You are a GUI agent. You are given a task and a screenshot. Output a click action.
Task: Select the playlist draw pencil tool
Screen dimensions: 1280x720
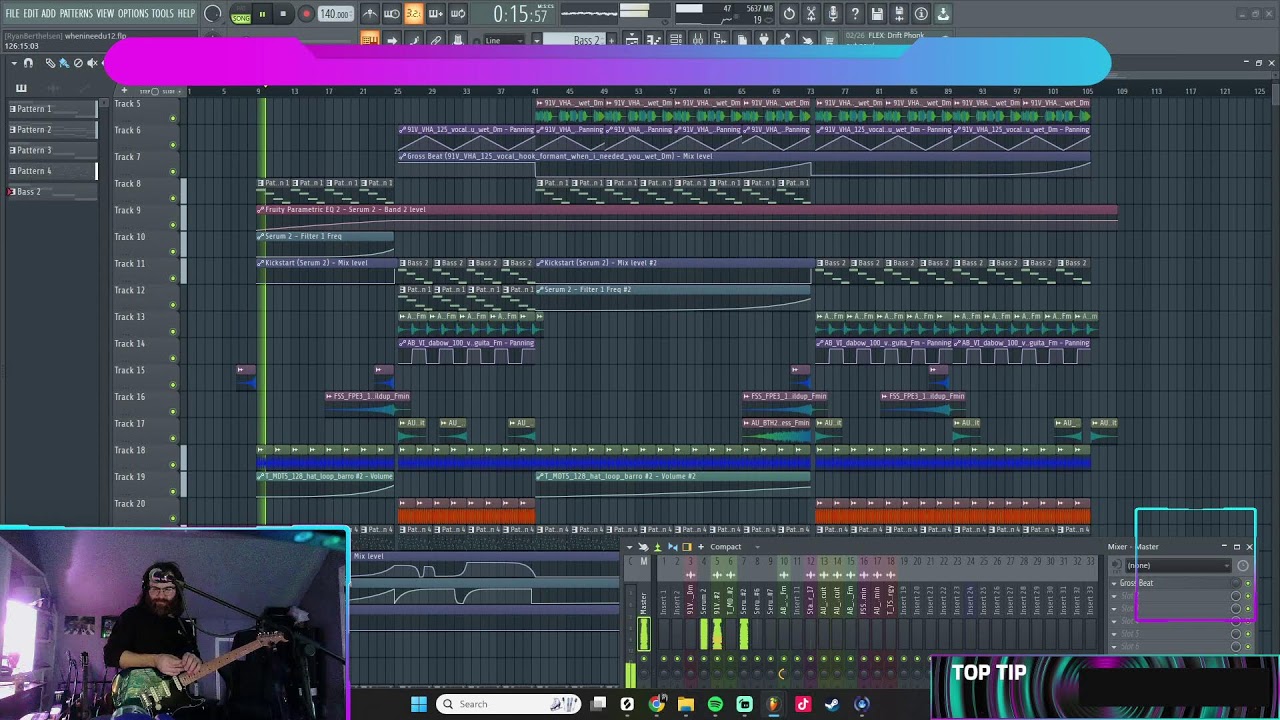coord(52,63)
